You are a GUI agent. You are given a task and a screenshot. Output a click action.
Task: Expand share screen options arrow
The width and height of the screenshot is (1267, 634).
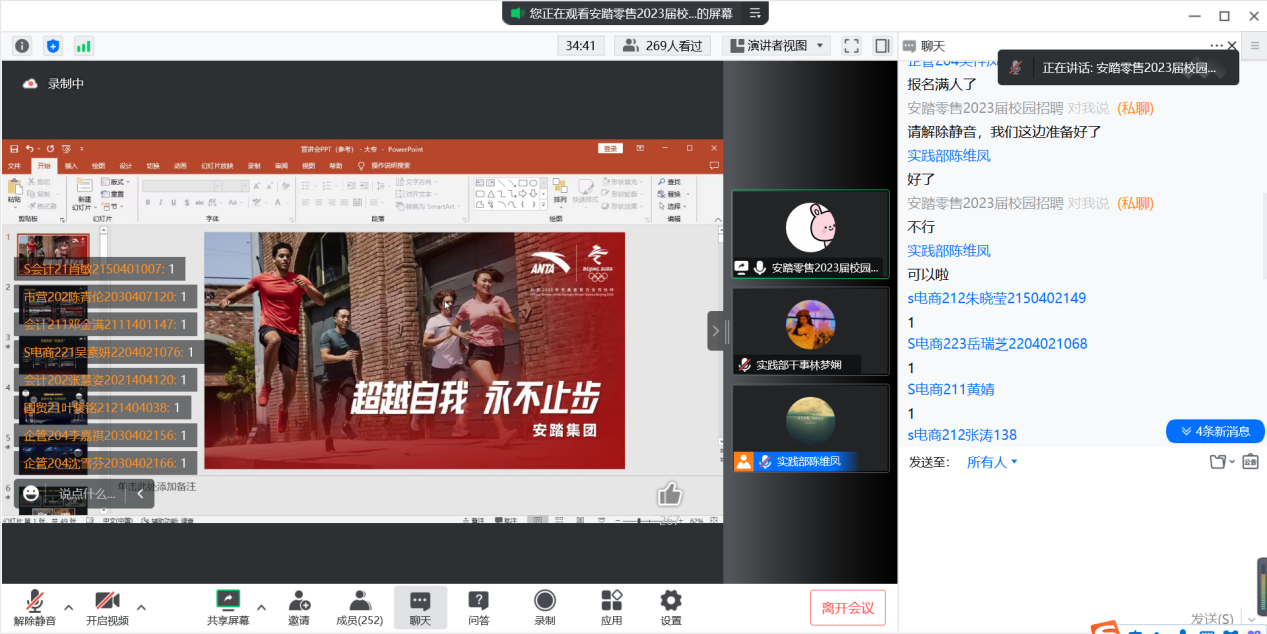261,607
